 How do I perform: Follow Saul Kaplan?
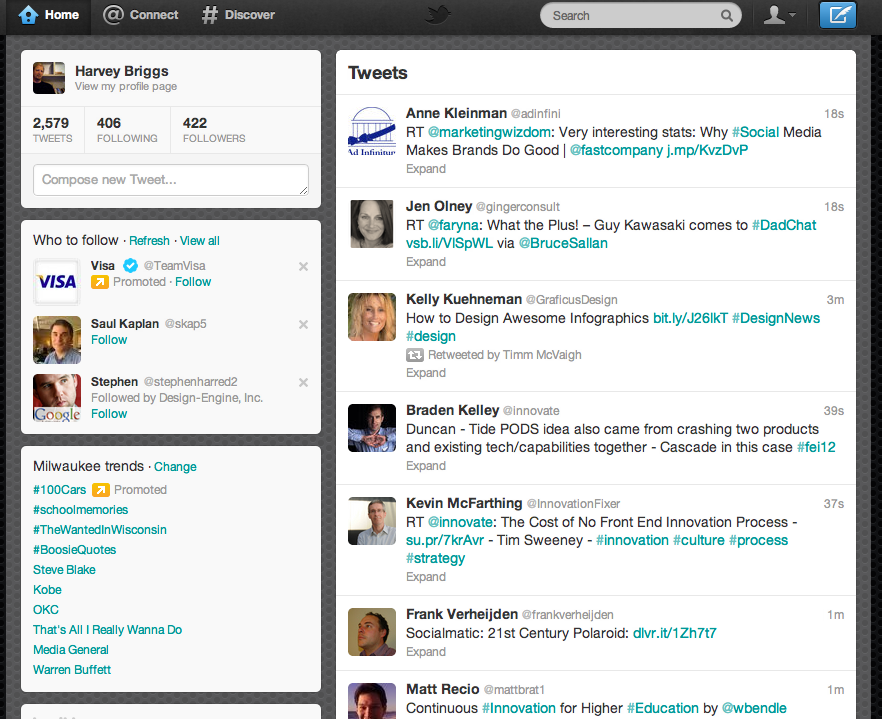click(x=108, y=339)
